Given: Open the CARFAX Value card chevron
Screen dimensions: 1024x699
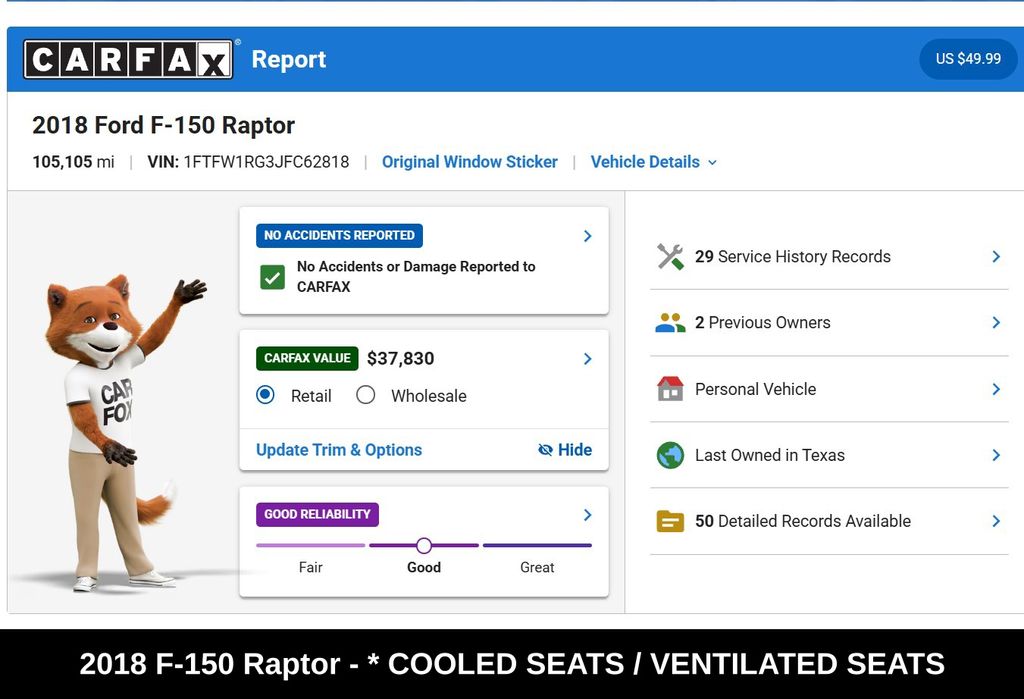Looking at the screenshot, I should 588,359.
